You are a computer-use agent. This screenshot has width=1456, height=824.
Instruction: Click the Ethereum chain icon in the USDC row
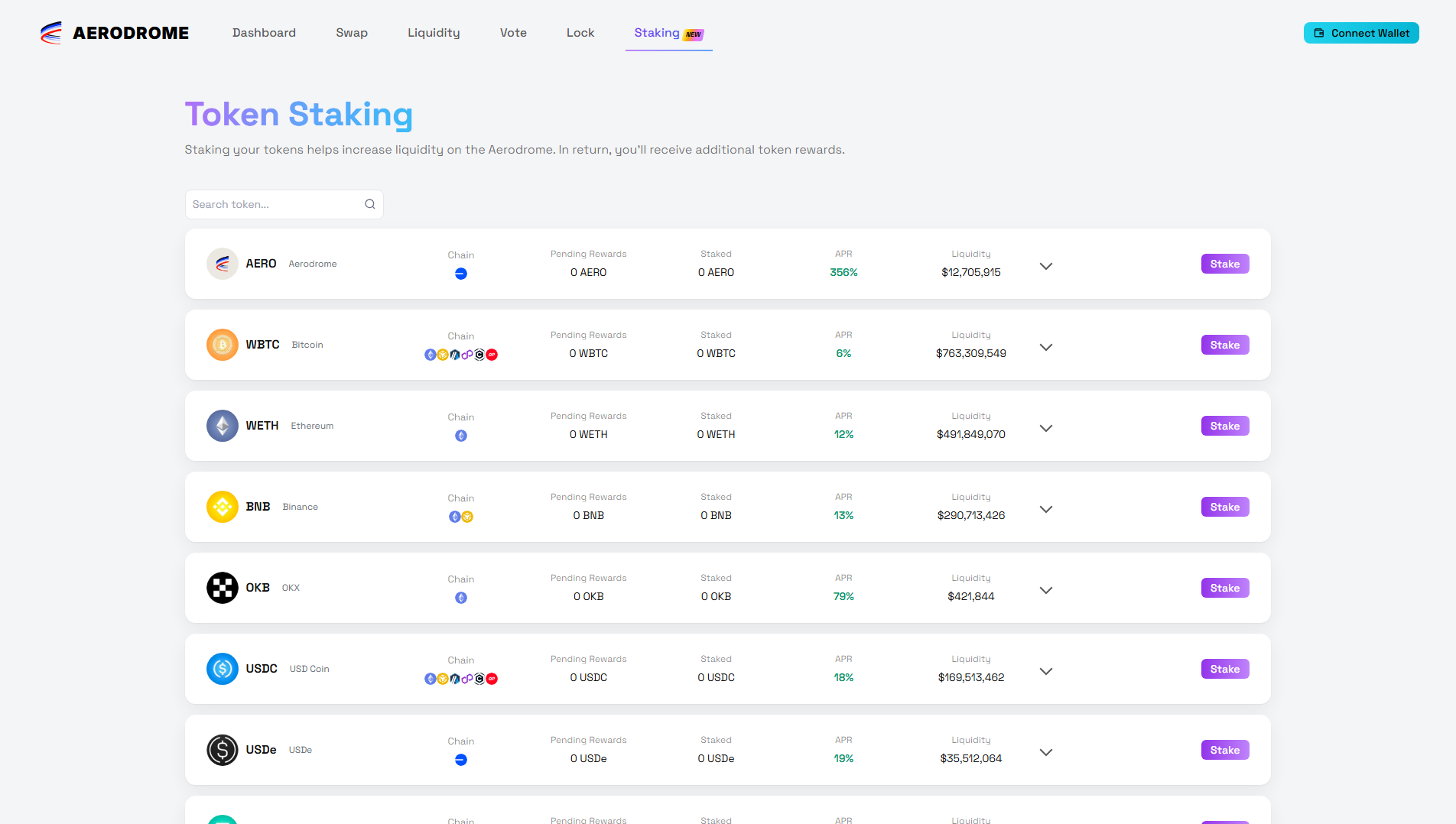click(x=431, y=679)
